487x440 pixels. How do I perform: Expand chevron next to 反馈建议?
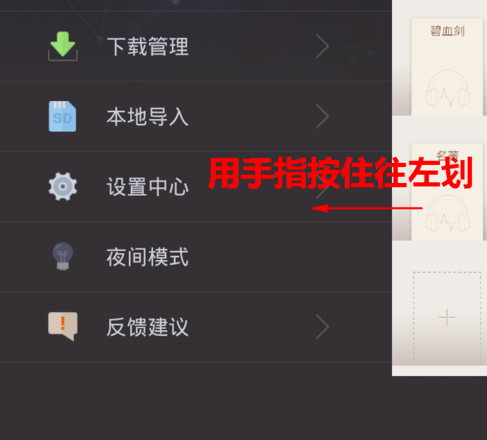pos(322,327)
